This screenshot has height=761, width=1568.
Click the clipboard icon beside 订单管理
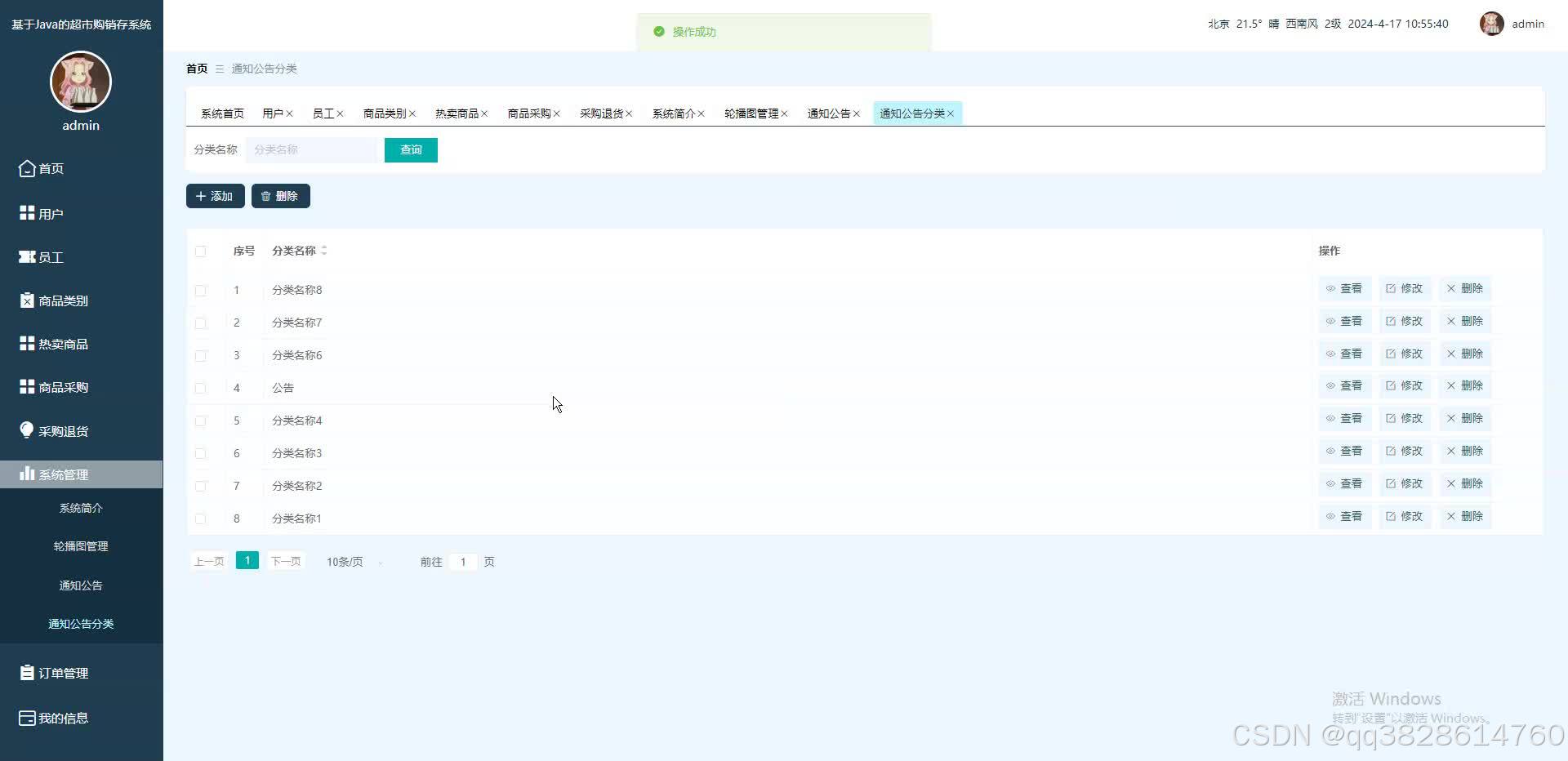point(27,673)
